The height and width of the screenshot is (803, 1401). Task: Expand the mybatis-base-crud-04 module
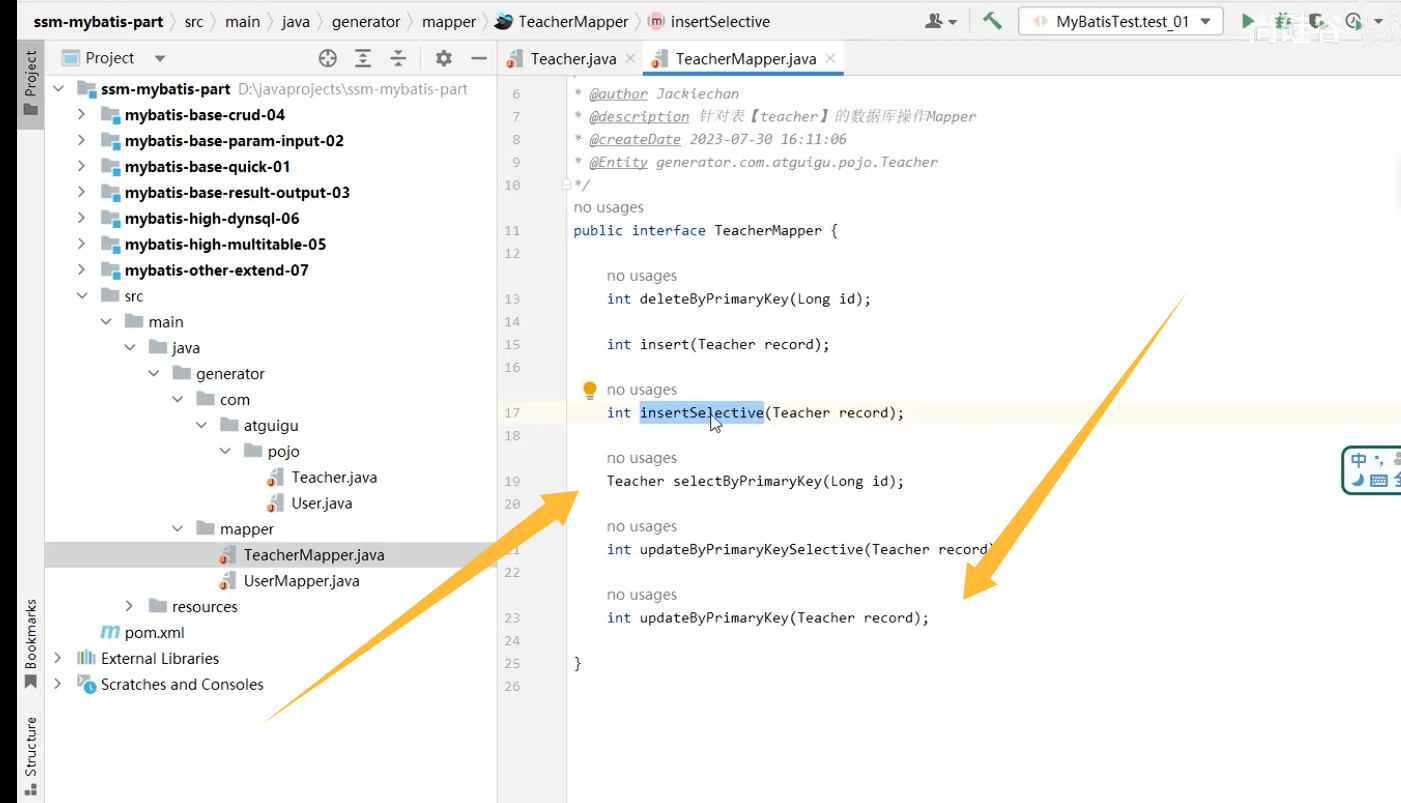tap(82, 115)
